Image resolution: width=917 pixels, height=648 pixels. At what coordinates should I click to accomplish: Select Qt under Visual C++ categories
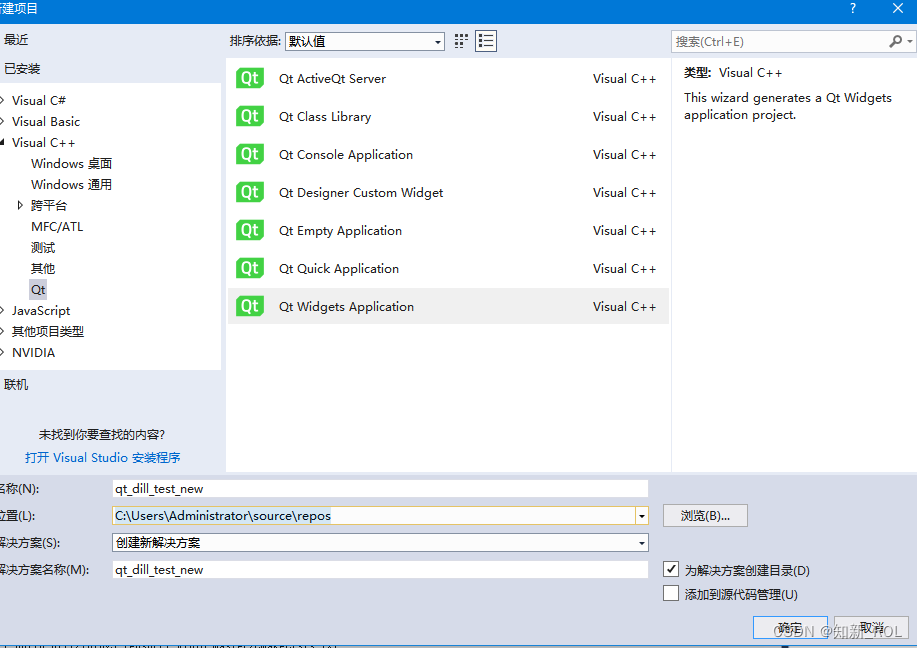pos(38,289)
